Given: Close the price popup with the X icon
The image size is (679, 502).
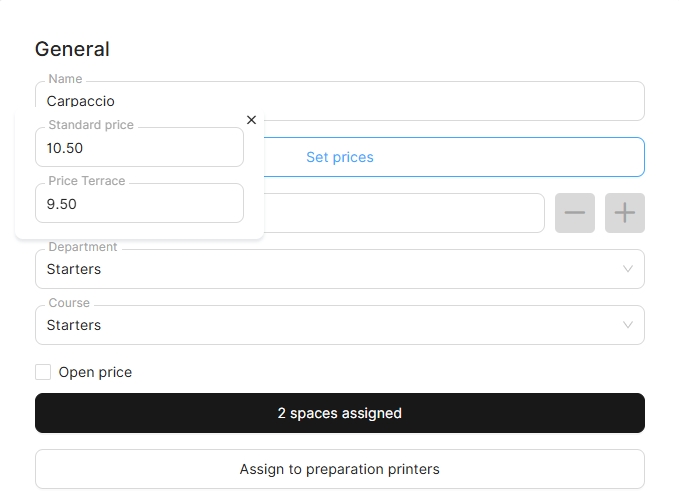Looking at the screenshot, I should click(x=251, y=120).
